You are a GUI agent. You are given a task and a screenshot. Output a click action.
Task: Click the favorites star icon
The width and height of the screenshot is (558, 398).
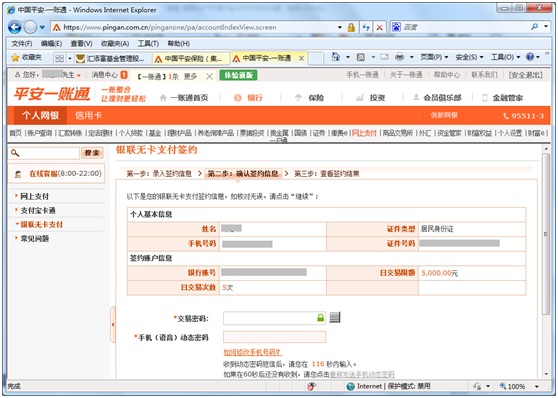[x=15, y=58]
